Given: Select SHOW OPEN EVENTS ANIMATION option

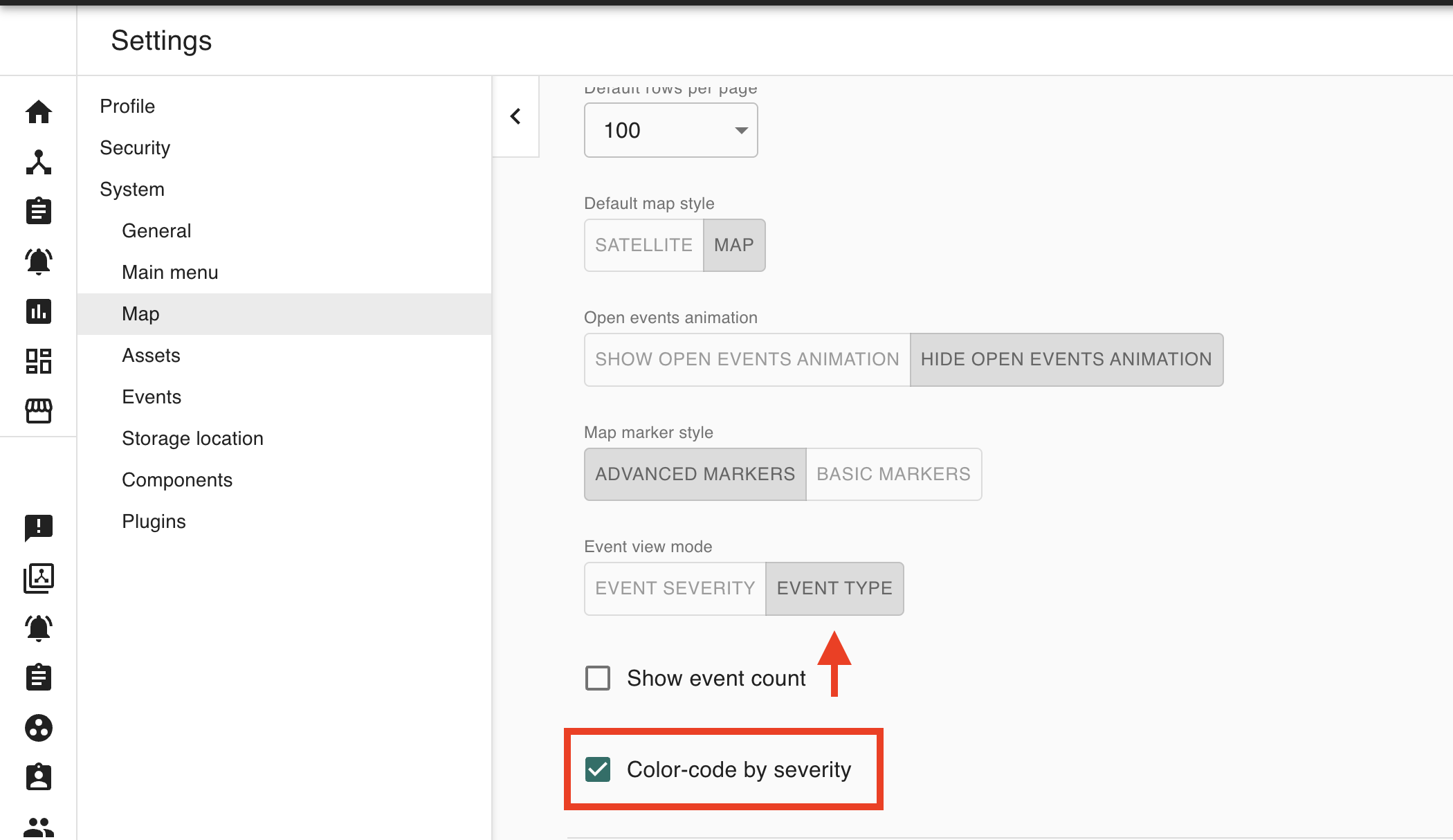Looking at the screenshot, I should click(x=747, y=359).
